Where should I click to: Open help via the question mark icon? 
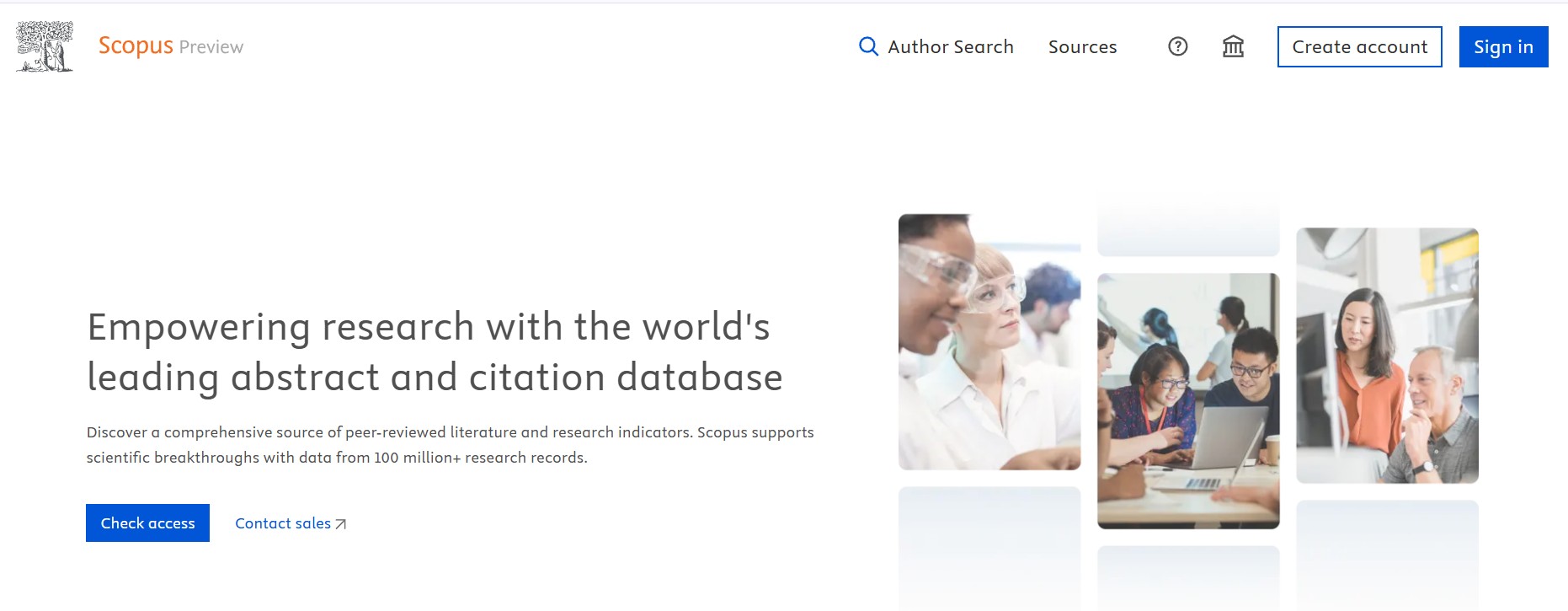point(1177,46)
